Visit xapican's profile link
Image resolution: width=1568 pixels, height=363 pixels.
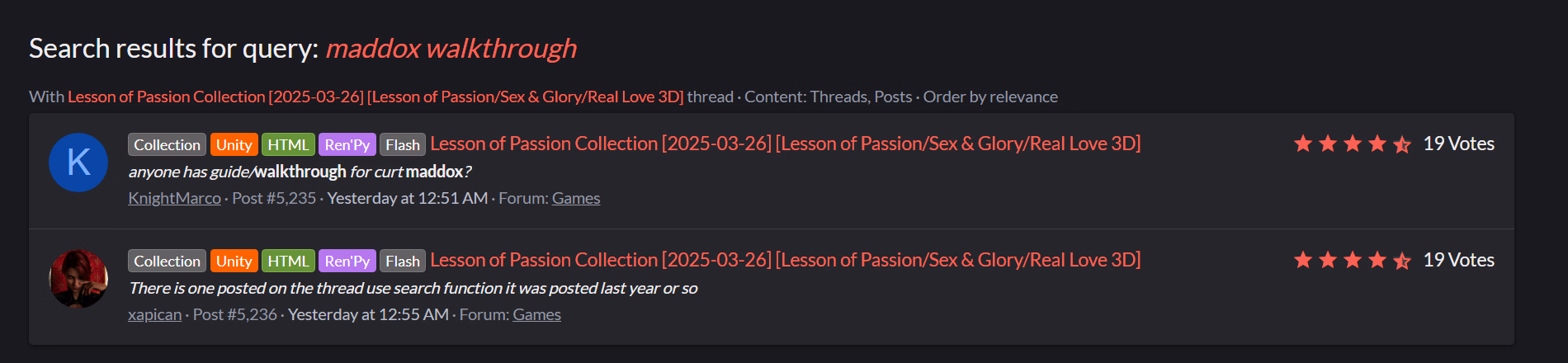pos(154,314)
